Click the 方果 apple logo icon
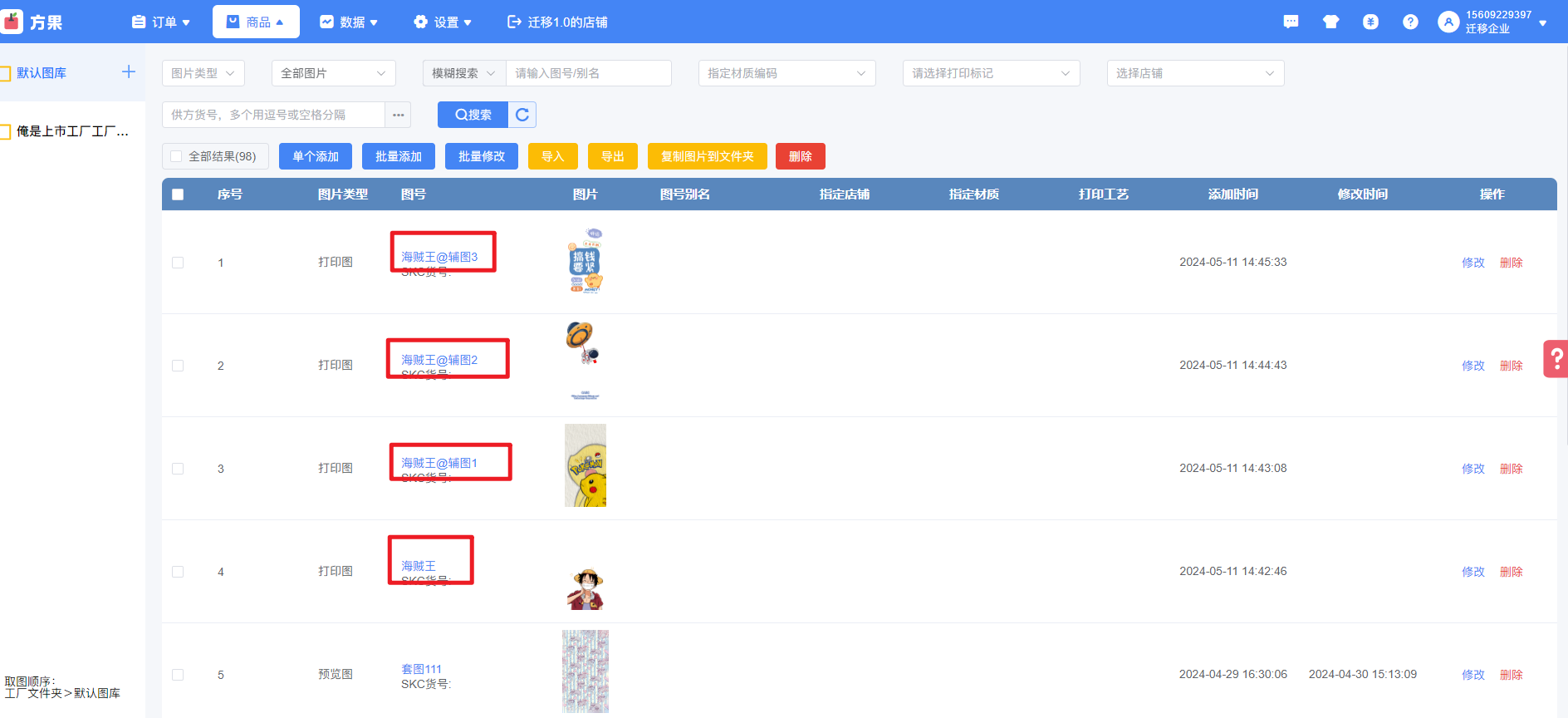The image size is (1568, 718). pyautogui.click(x=12, y=22)
